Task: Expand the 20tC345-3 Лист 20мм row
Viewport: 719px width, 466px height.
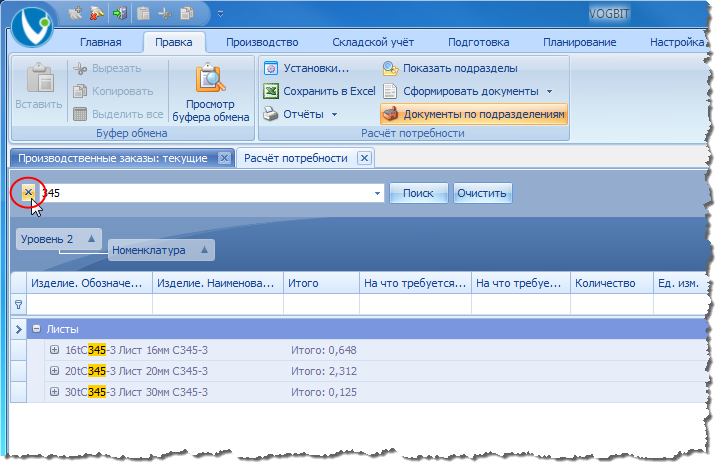Action: coord(54,371)
